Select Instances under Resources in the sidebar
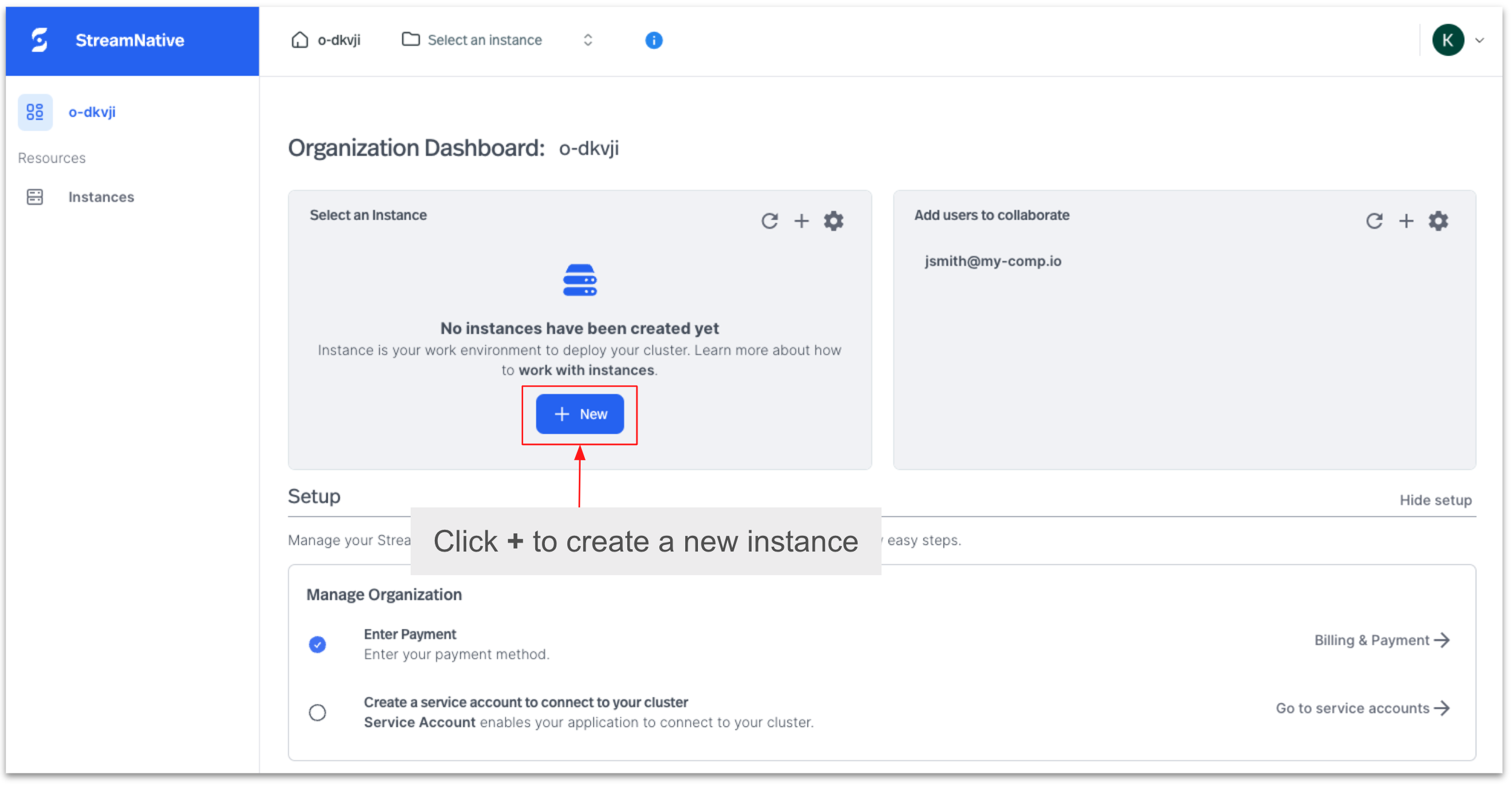Screen dimensions: 1512x785 101,197
